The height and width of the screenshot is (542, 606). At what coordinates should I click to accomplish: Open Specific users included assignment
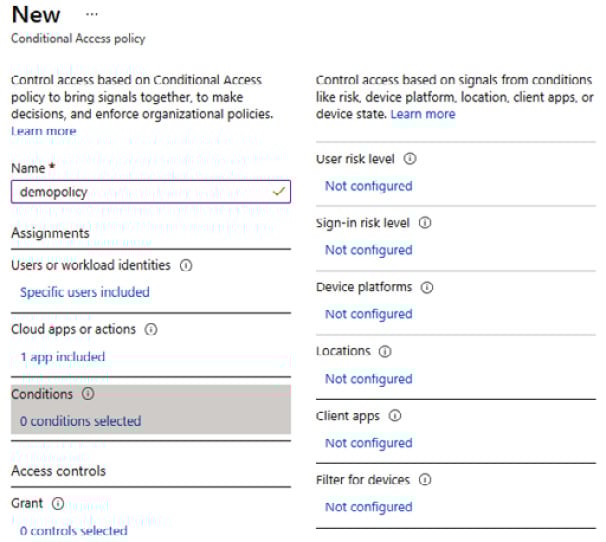(85, 292)
